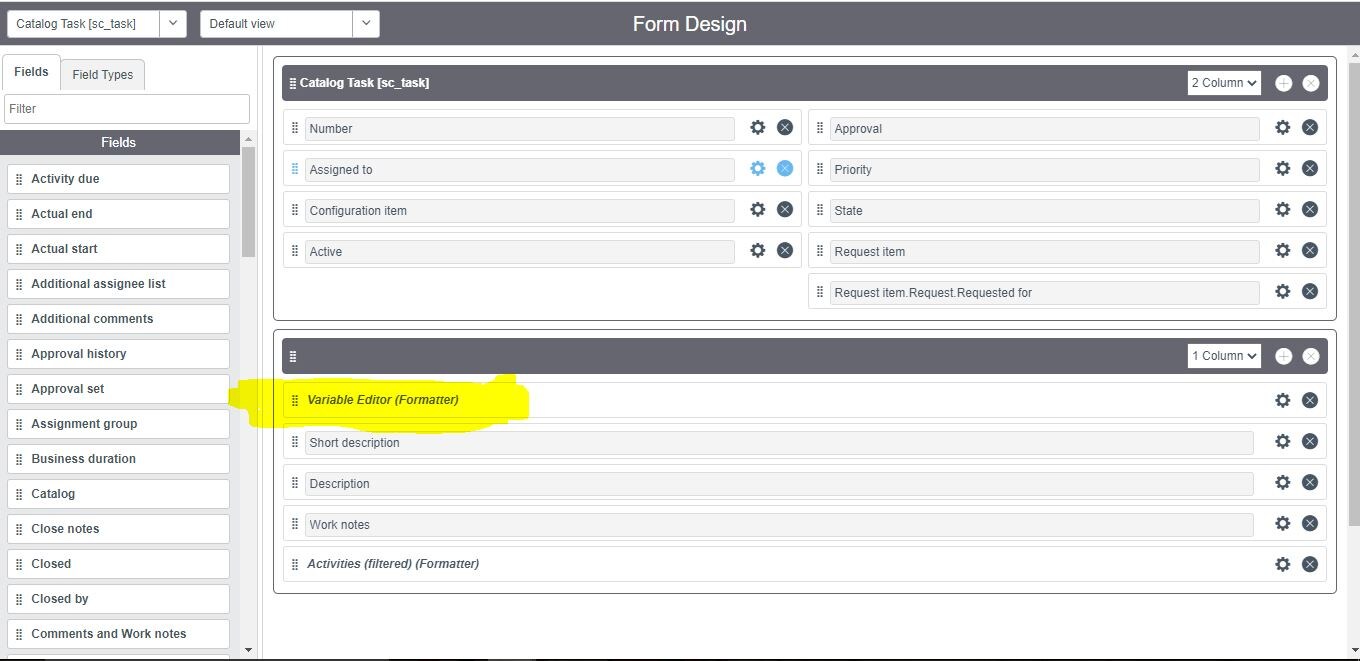Remove the Priority field

click(x=1310, y=169)
